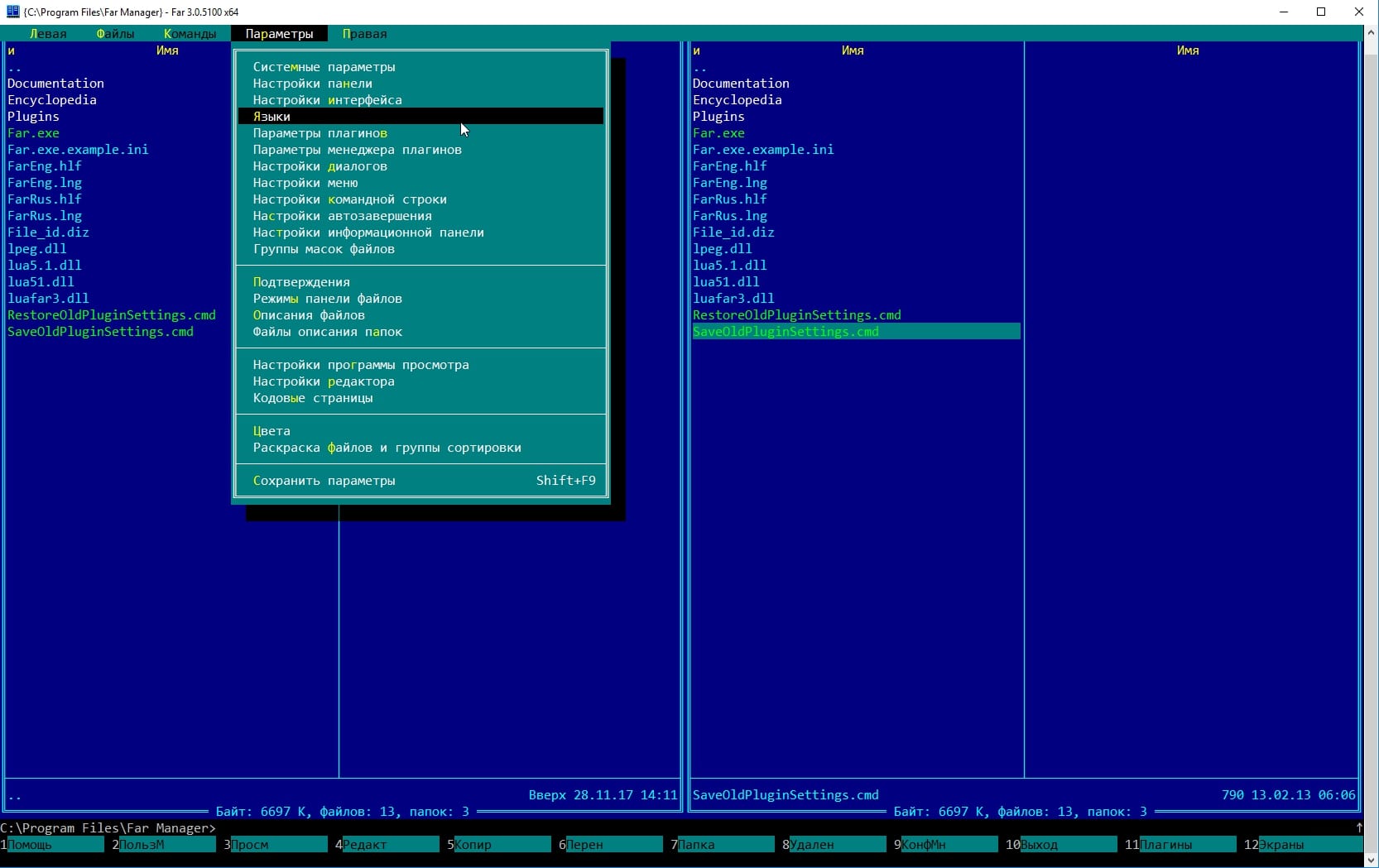Open the Левая menu
The image size is (1379, 868).
pyautogui.click(x=48, y=34)
